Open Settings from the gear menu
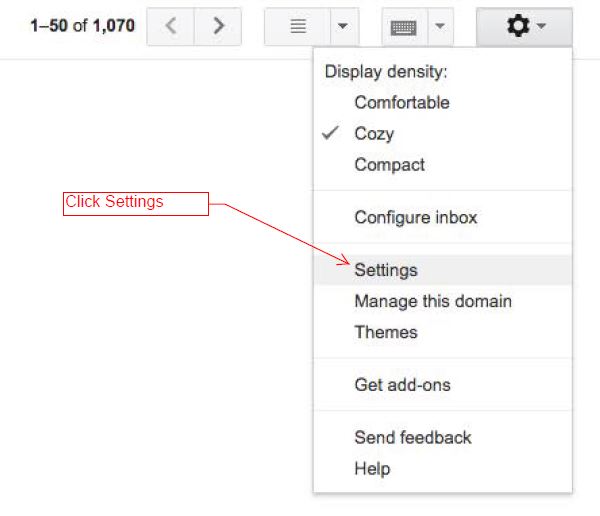 tap(386, 270)
